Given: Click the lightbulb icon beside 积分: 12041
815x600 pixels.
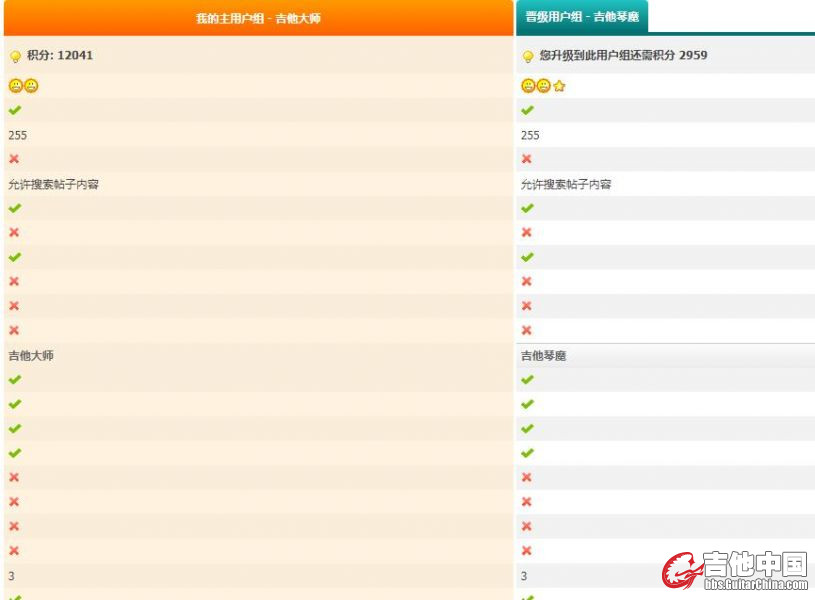Looking at the screenshot, I should tap(15, 57).
